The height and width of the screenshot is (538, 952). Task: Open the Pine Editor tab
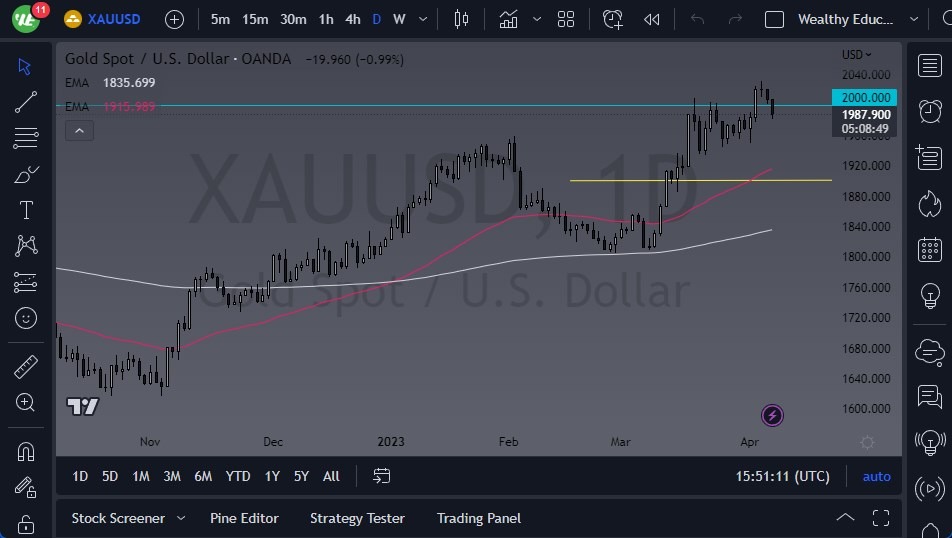point(244,518)
